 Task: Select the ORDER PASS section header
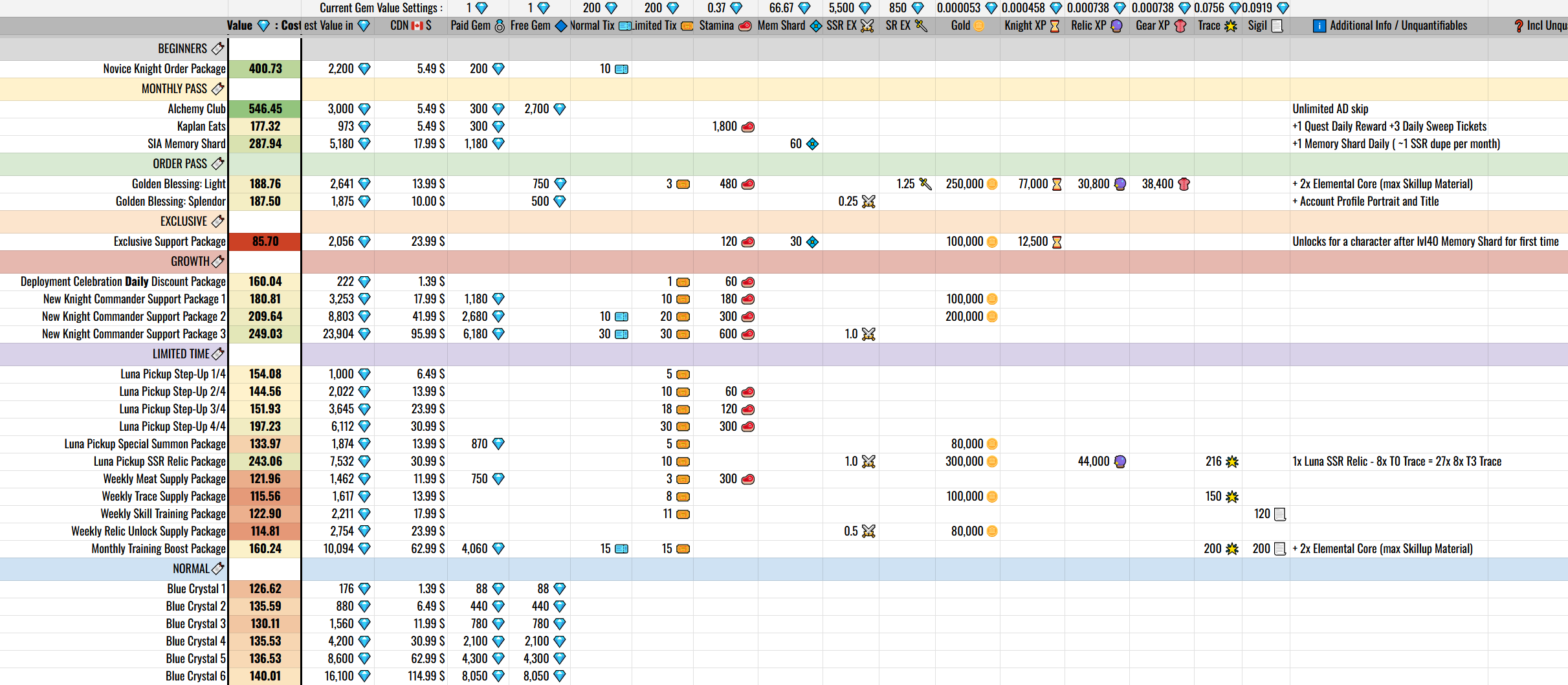point(179,164)
